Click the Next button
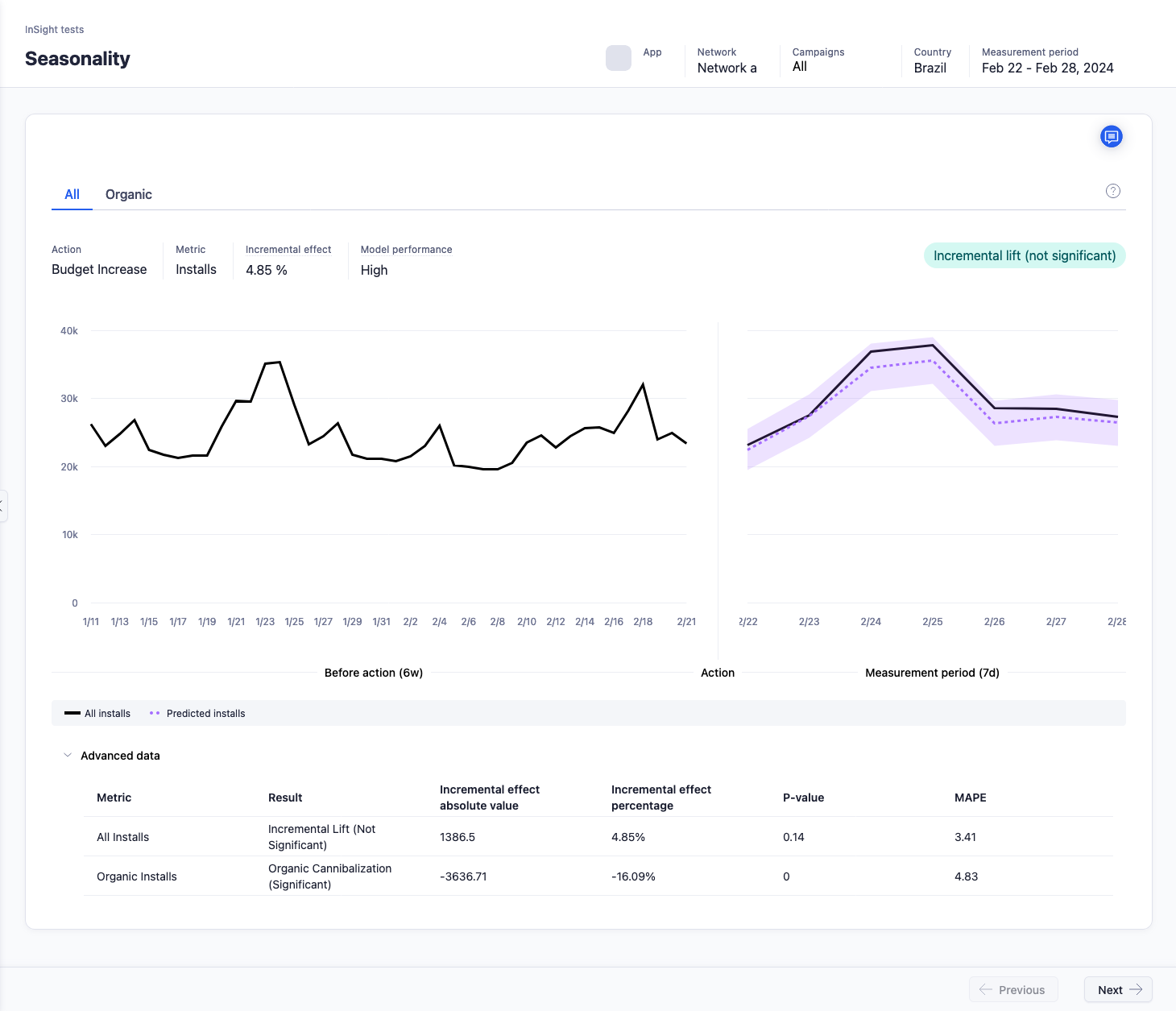The width and height of the screenshot is (1176, 1011). click(1117, 989)
